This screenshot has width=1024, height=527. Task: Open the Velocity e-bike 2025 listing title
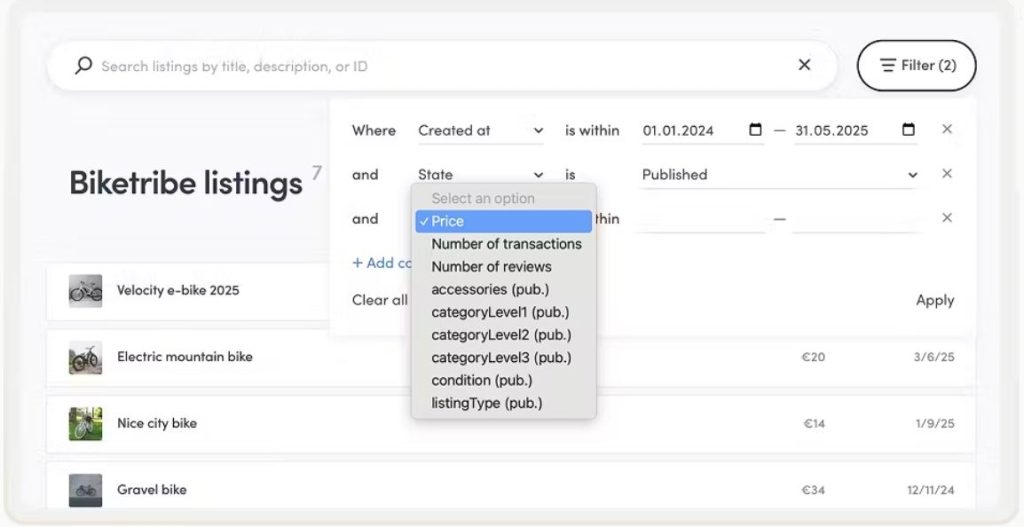click(178, 290)
